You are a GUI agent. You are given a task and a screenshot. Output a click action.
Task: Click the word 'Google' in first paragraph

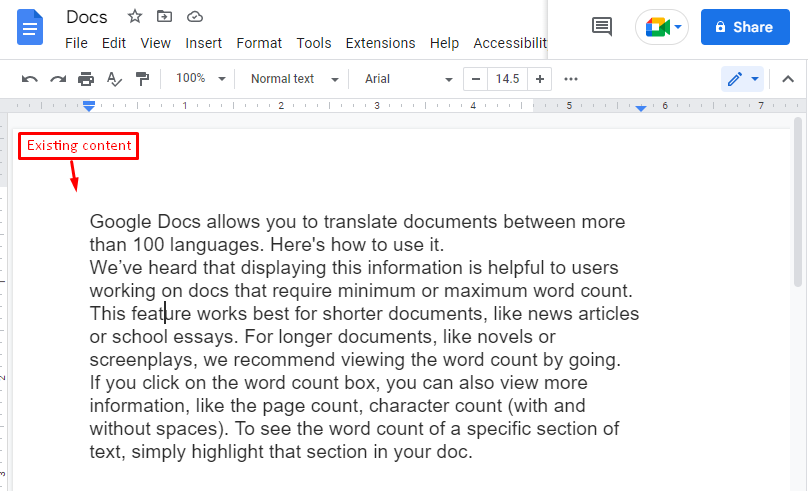pyautogui.click(x=121, y=222)
